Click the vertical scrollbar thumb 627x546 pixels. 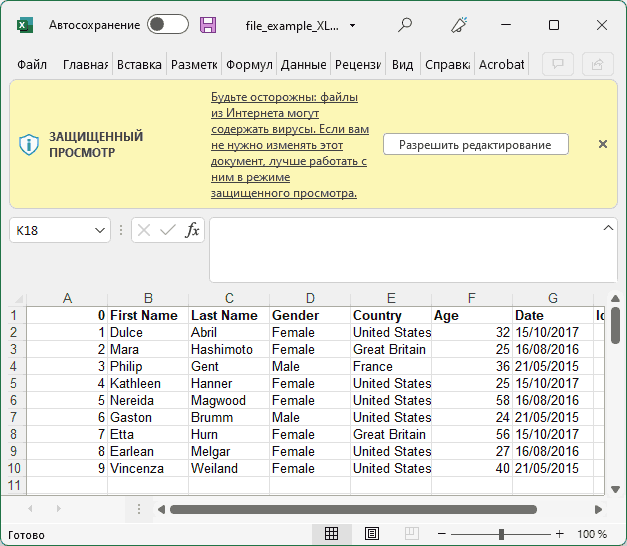pyautogui.click(x=615, y=325)
